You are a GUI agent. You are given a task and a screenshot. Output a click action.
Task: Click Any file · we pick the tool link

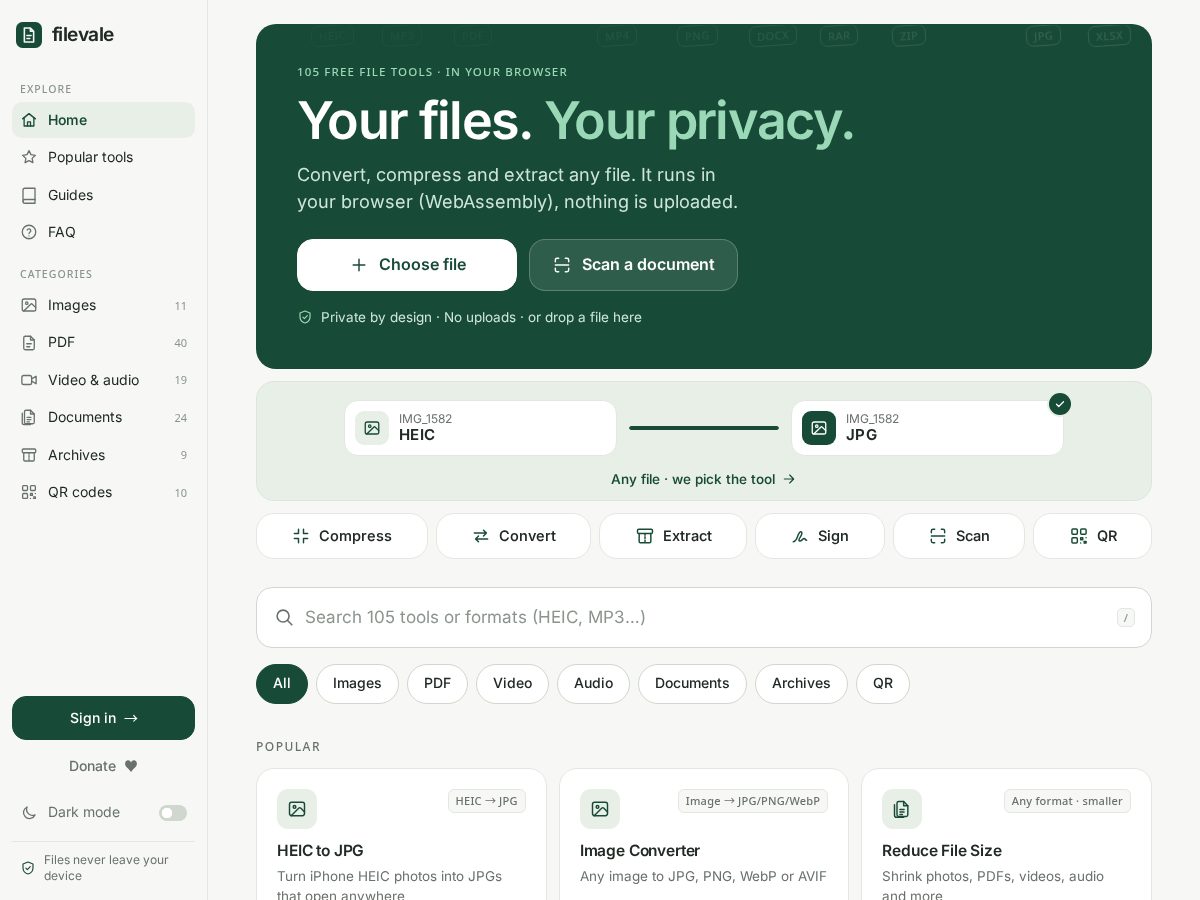click(703, 479)
